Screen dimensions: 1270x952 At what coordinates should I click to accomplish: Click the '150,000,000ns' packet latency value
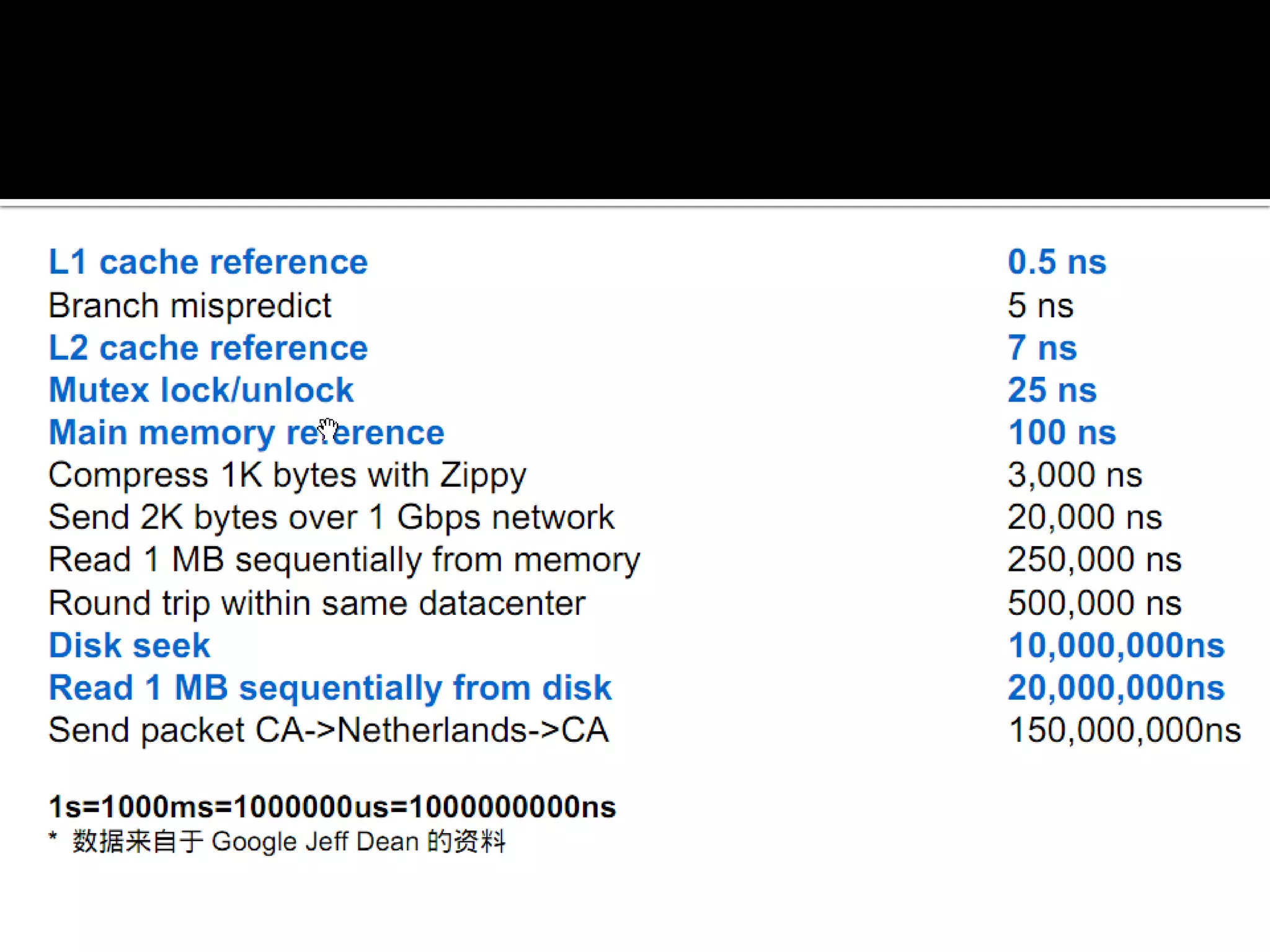point(1124,730)
